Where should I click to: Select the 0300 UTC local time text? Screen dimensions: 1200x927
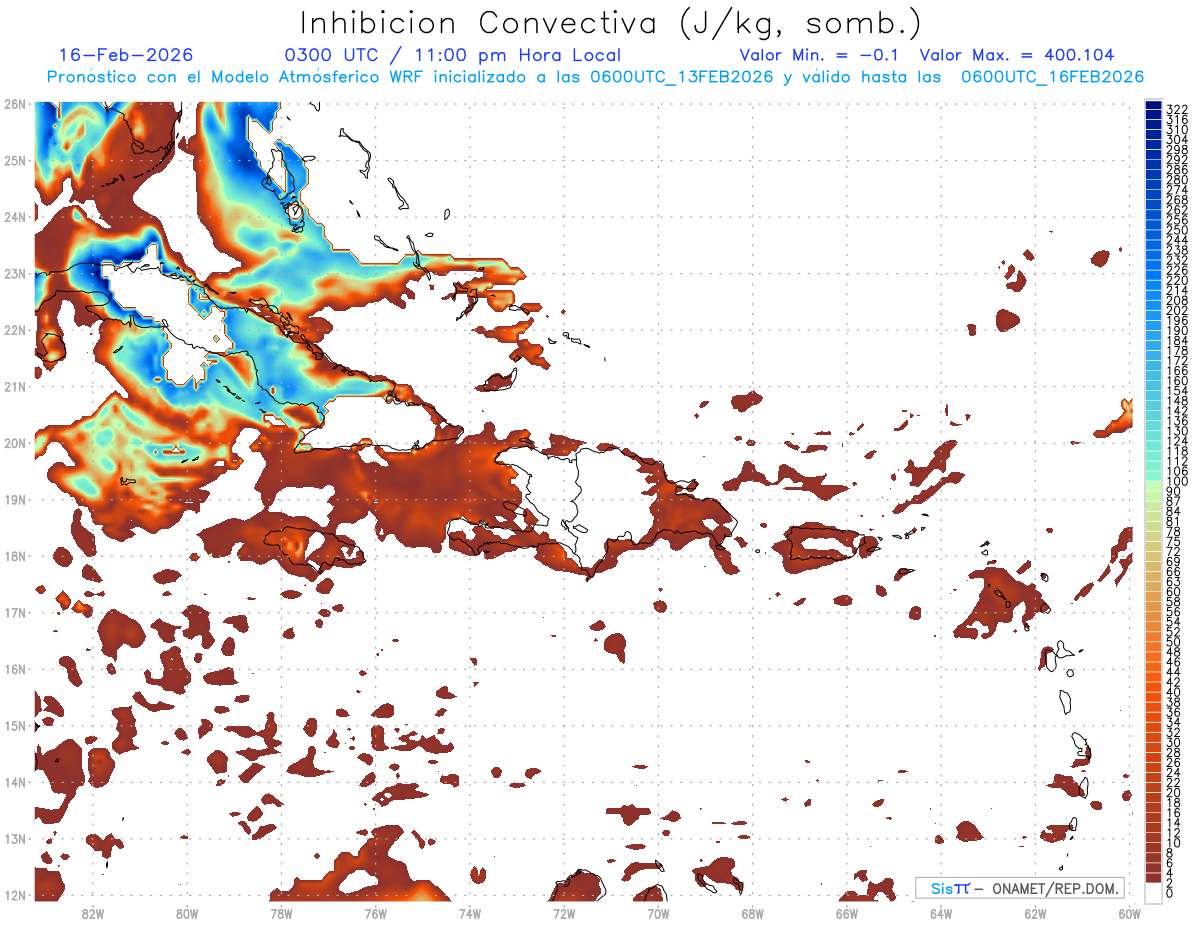(x=453, y=55)
